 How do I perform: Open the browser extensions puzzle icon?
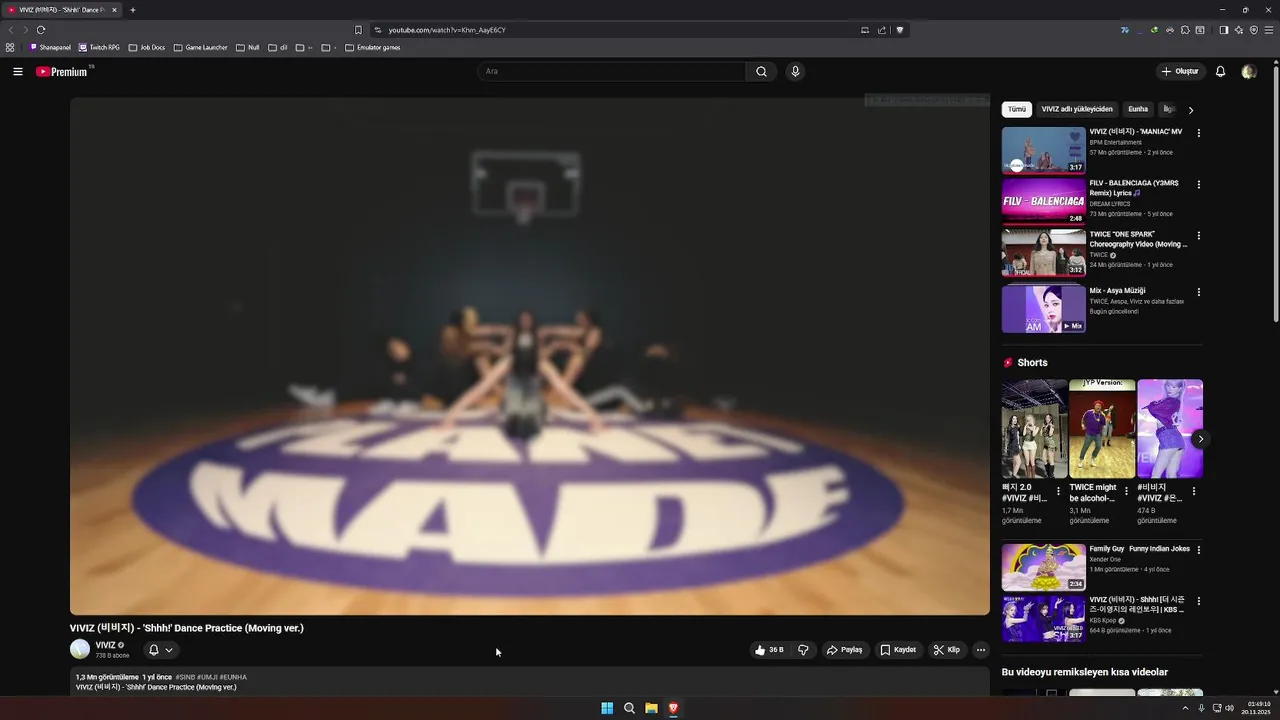coord(1185,30)
